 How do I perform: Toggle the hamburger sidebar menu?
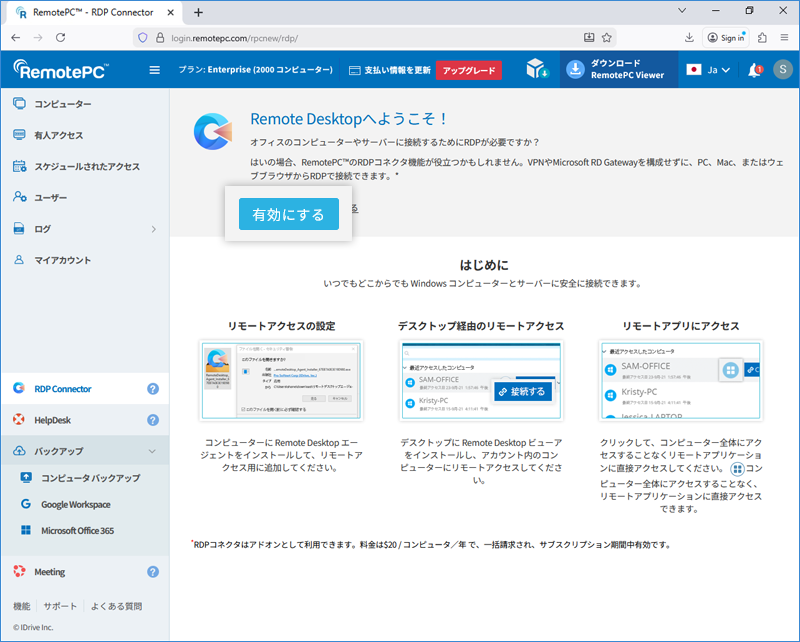(155, 70)
